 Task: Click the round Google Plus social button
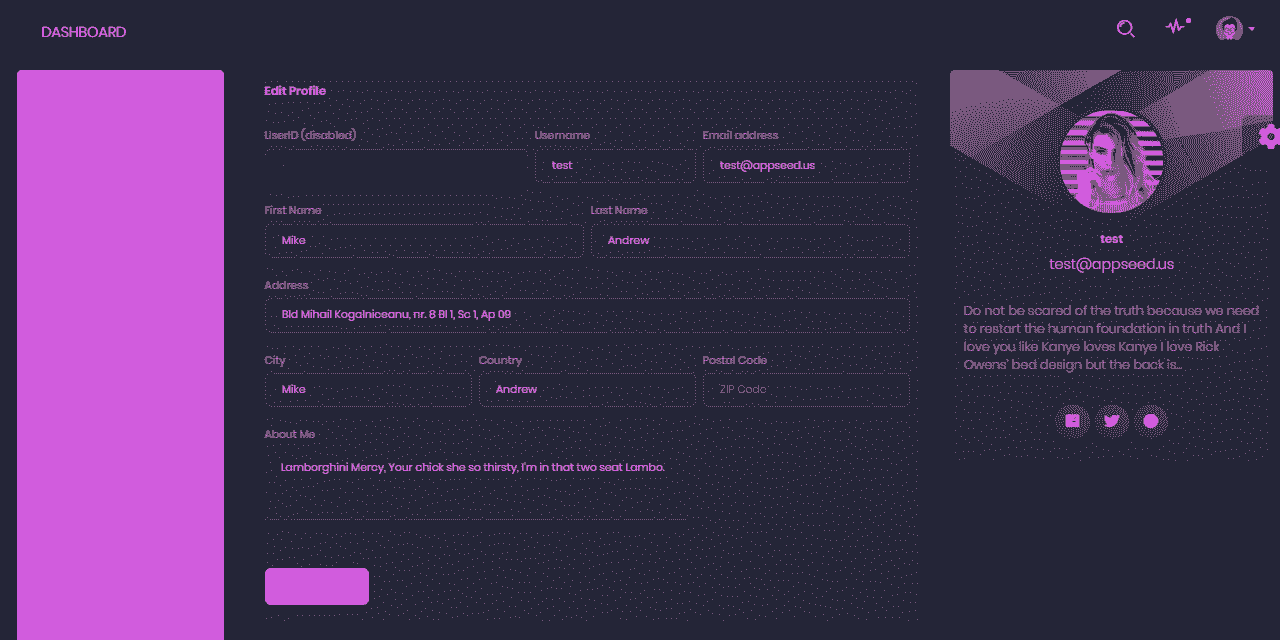[x=1150, y=421]
